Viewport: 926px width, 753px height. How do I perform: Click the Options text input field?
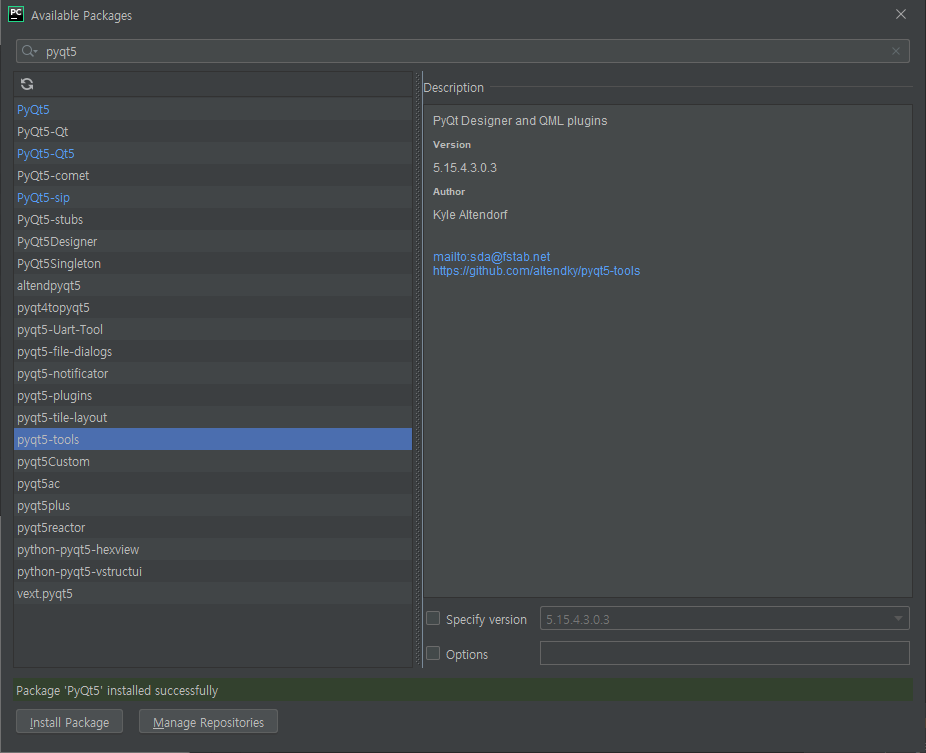coord(725,653)
